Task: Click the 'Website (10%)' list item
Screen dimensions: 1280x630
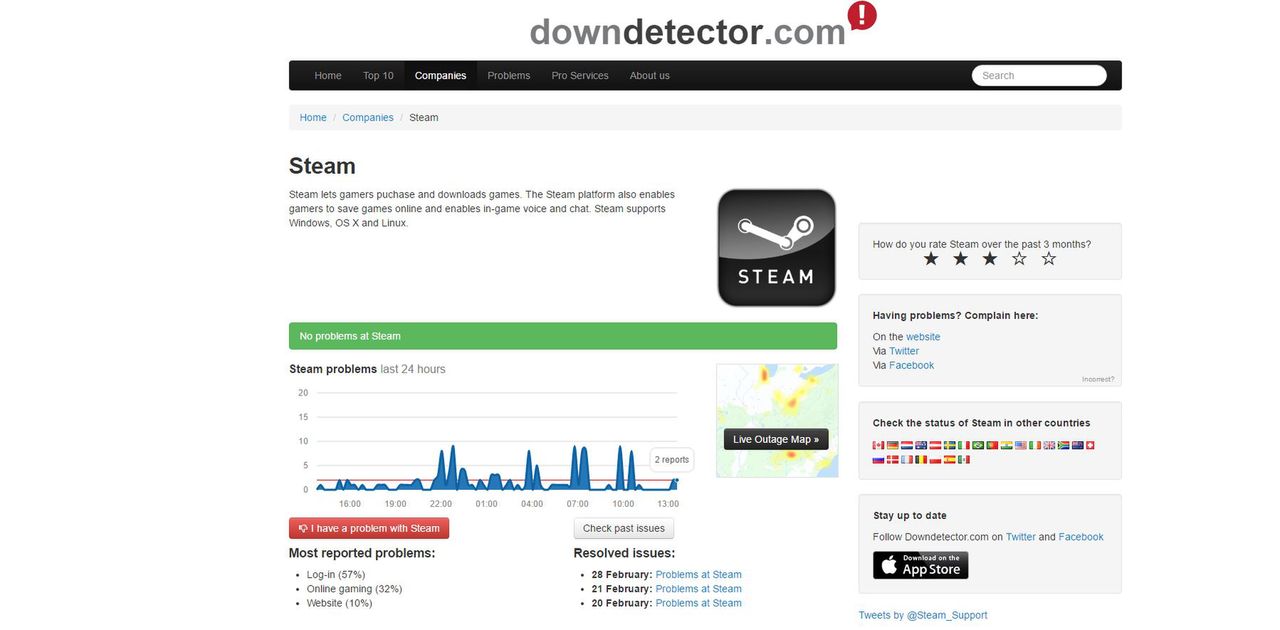Action: [340, 603]
